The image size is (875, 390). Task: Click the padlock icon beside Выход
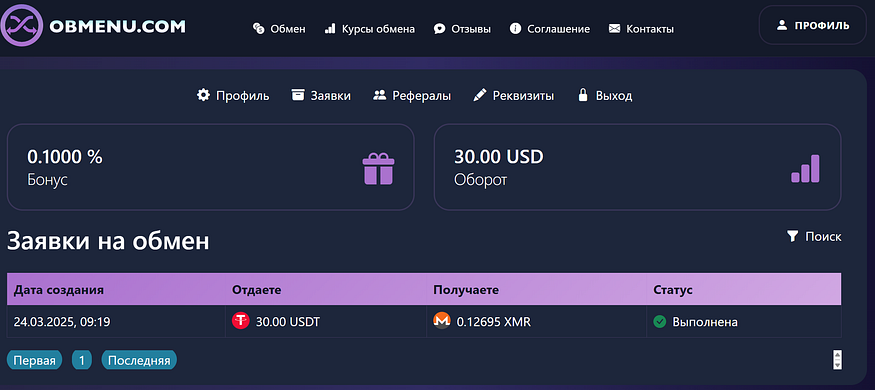point(583,95)
